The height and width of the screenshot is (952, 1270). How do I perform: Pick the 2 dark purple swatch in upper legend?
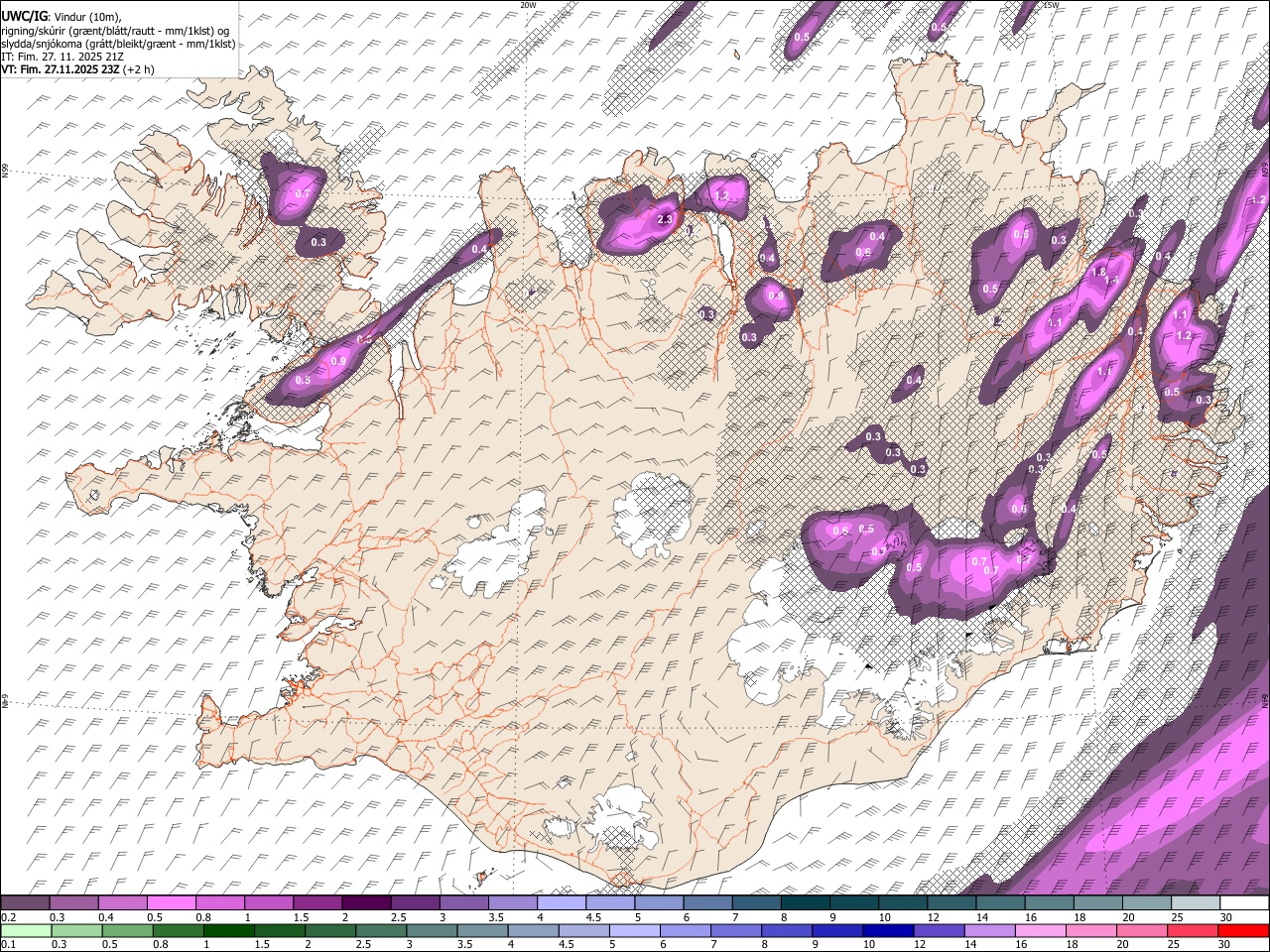click(x=366, y=903)
